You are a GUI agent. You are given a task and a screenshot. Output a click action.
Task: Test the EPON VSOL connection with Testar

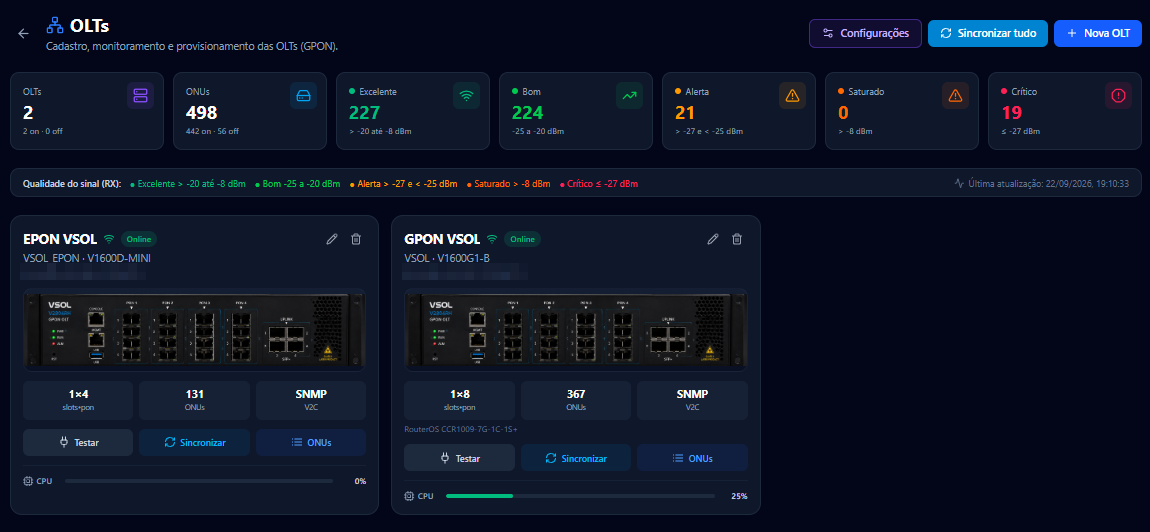point(78,442)
